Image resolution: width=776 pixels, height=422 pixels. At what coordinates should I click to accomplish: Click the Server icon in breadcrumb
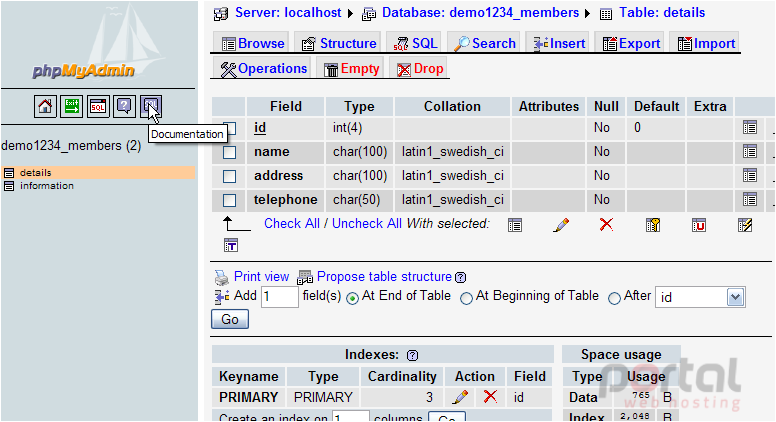point(221,14)
